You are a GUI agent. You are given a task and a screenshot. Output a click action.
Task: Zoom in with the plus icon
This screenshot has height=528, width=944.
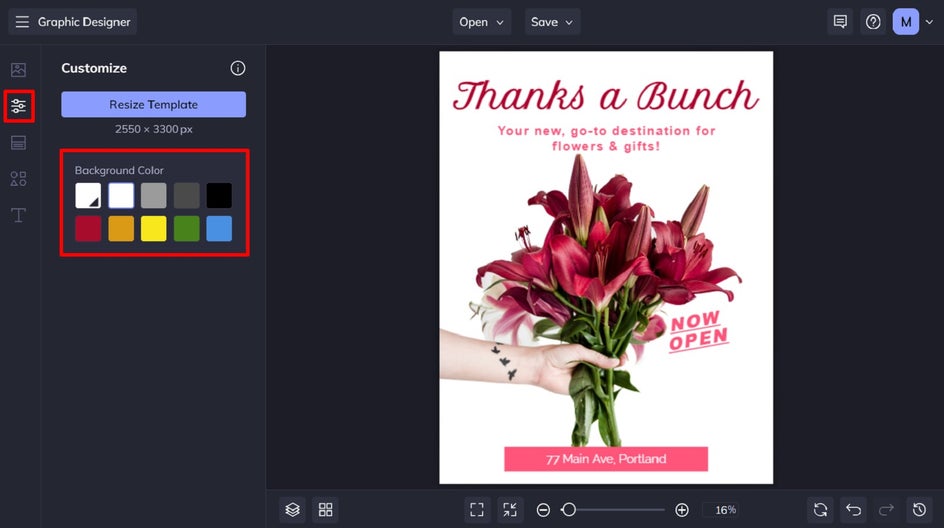682,510
